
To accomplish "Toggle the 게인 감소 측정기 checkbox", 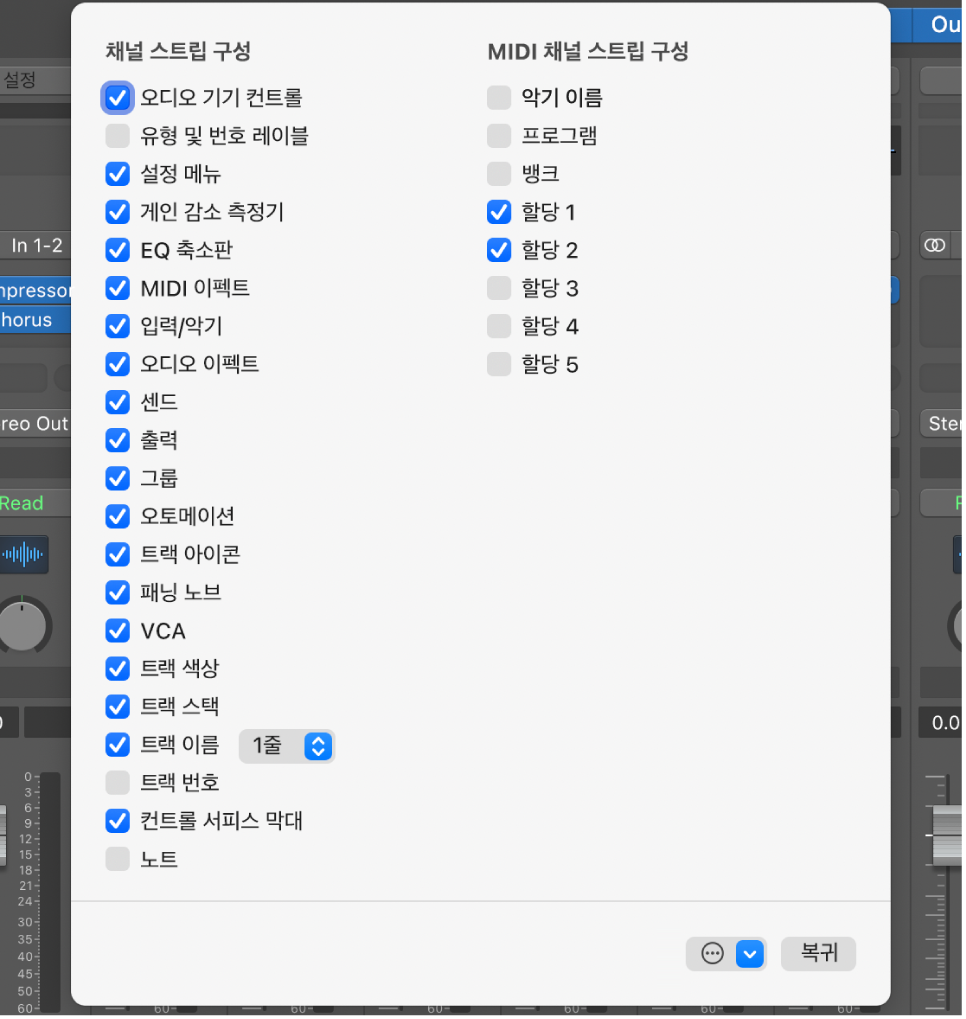I will 118,212.
